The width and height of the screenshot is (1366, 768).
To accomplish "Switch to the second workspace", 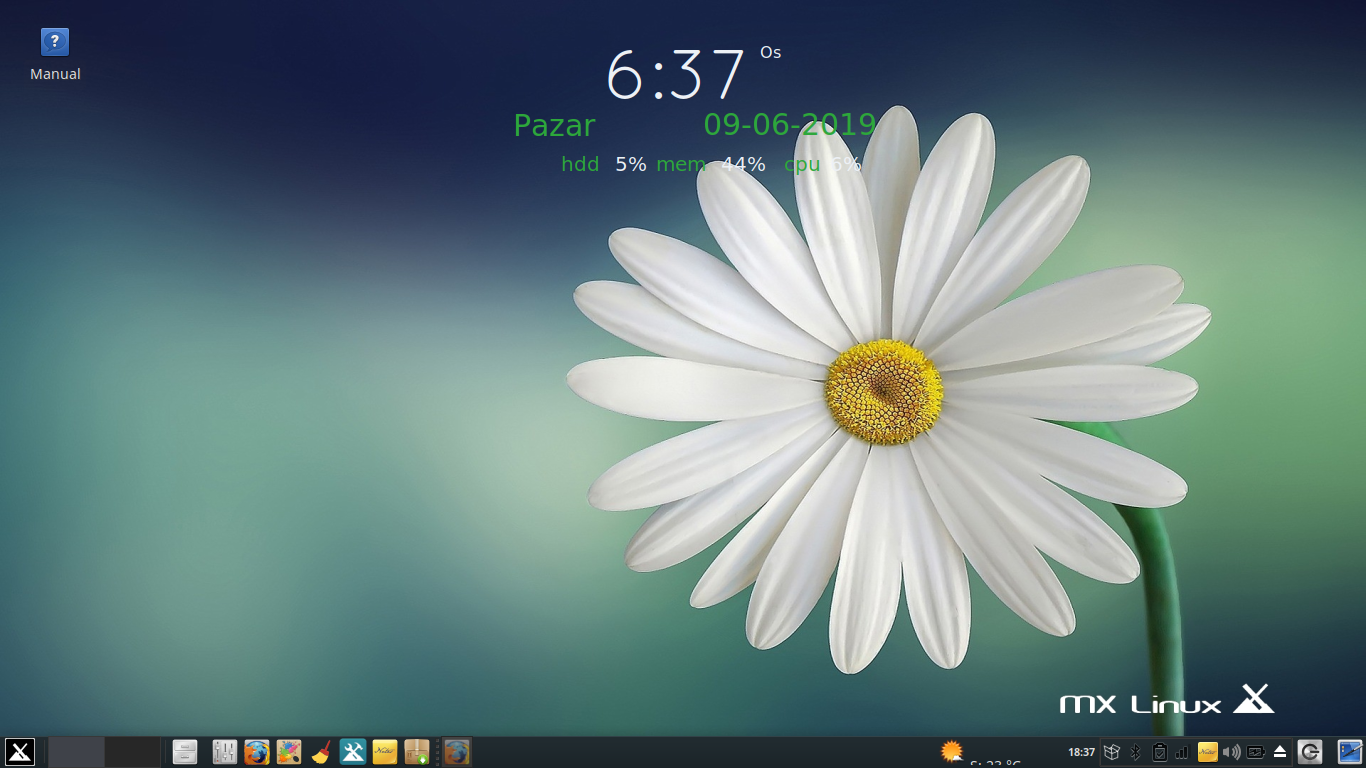I will [x=133, y=752].
